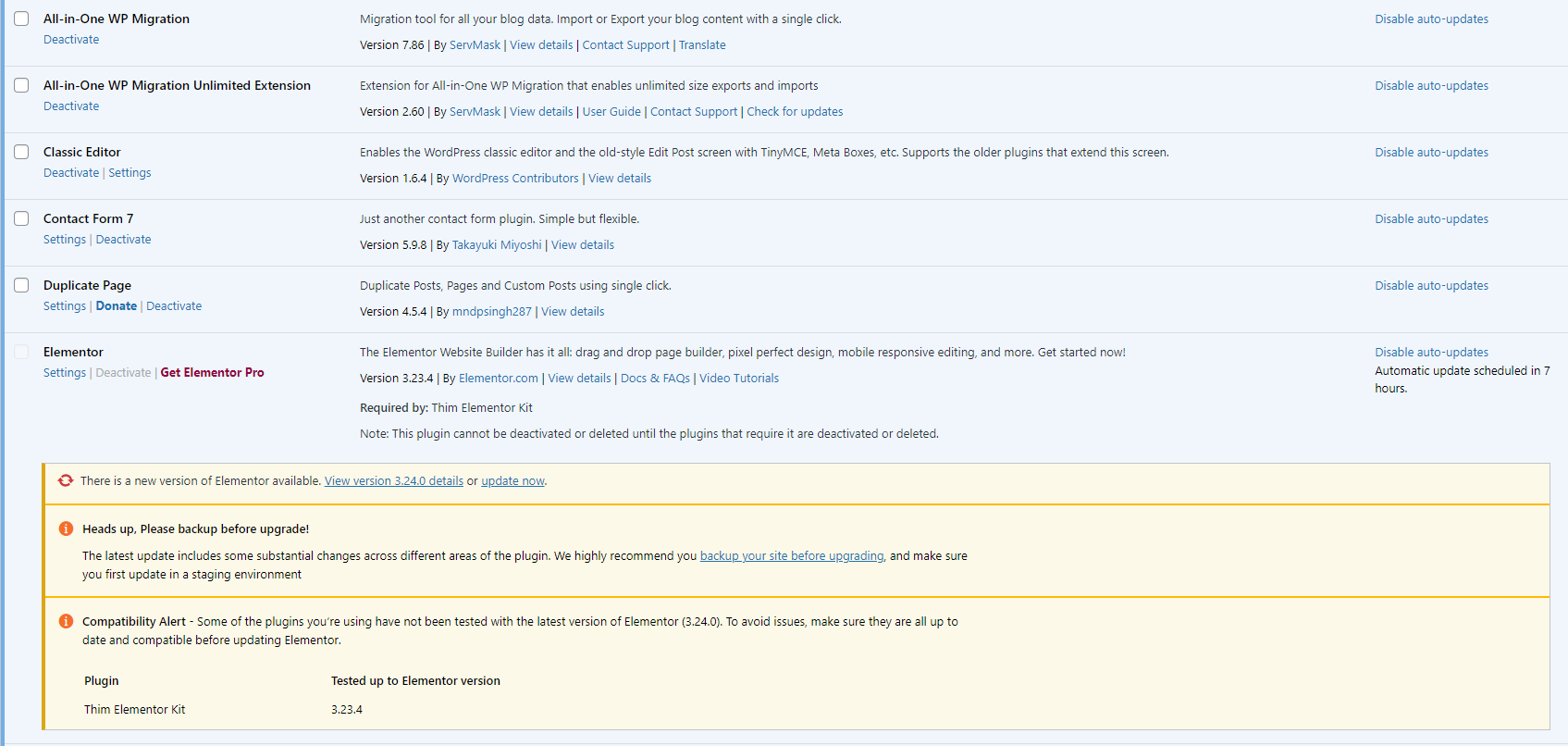View details of All-in-One WP Migration
Screen dimensions: 1568x746
541,45
